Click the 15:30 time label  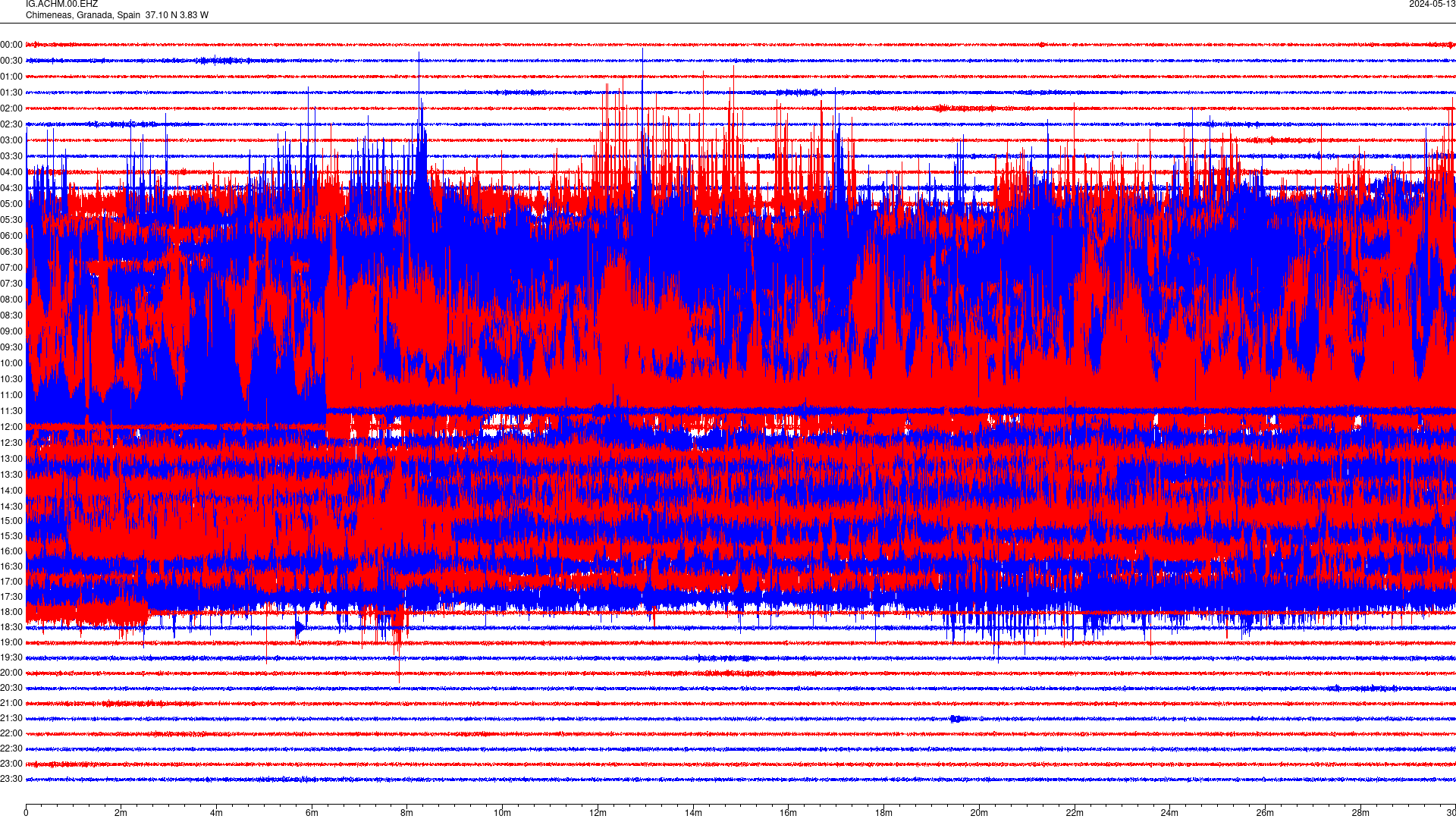click(x=11, y=536)
